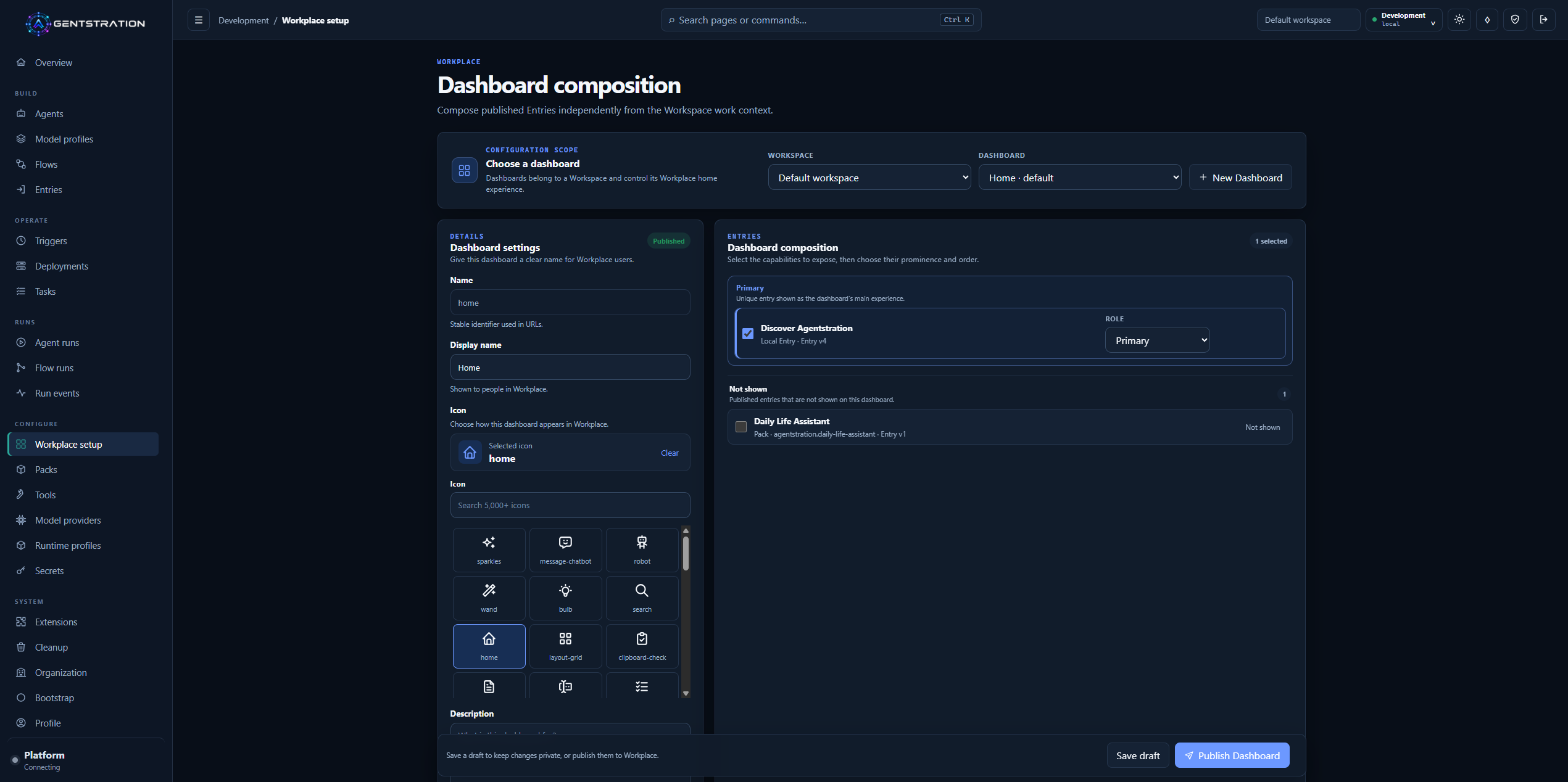
Task: Select the home icon tile
Action: tap(489, 646)
